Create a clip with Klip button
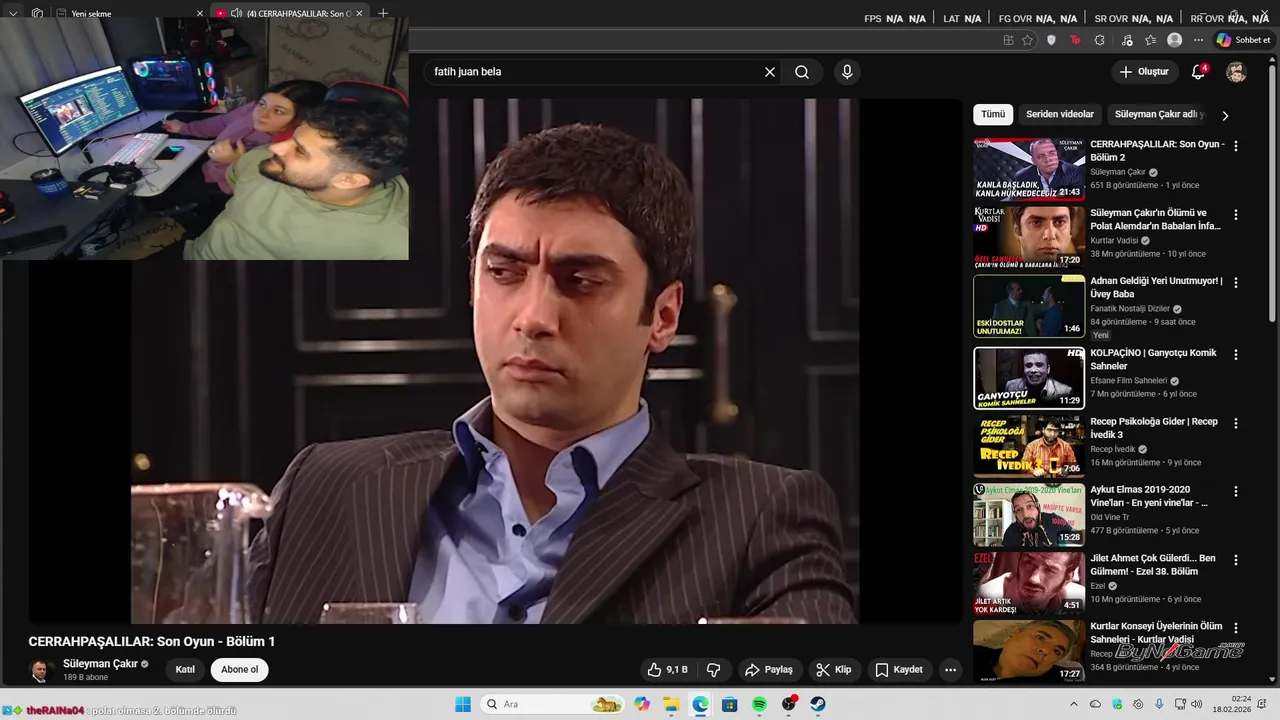Screen dimensions: 1280x720 pyautogui.click(x=834, y=670)
